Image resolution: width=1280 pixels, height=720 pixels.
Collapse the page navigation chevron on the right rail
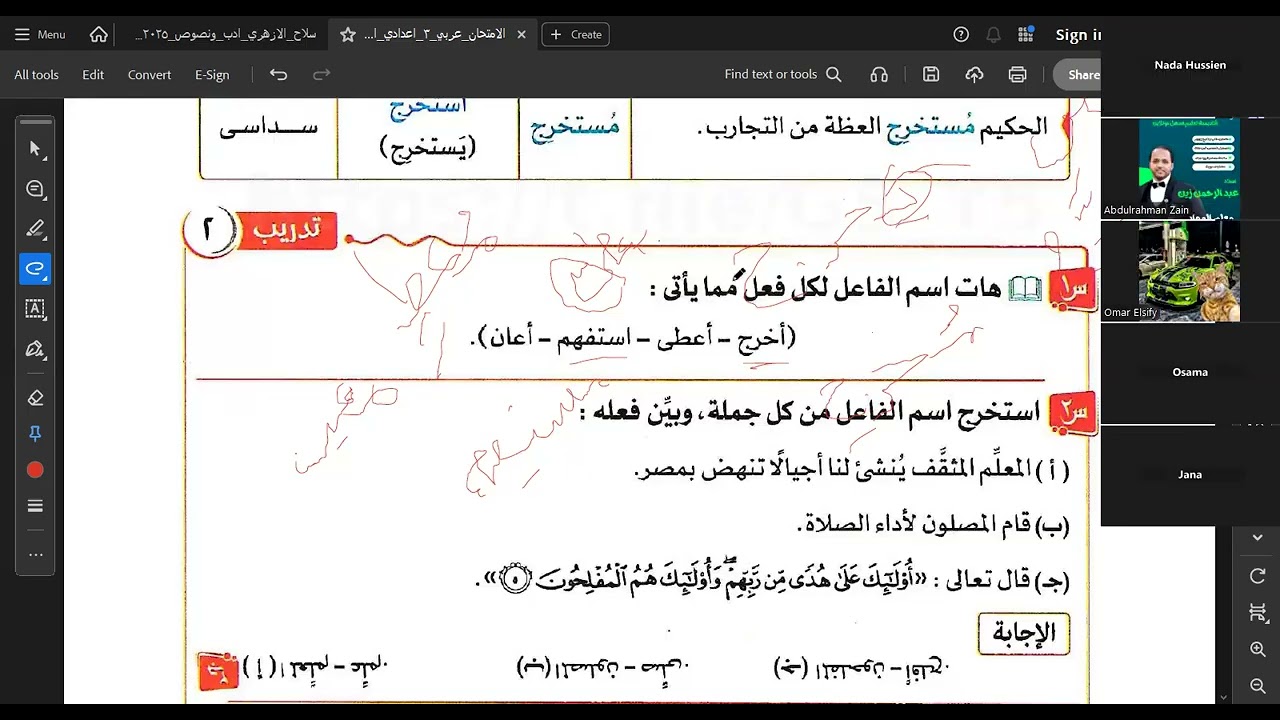(1258, 538)
